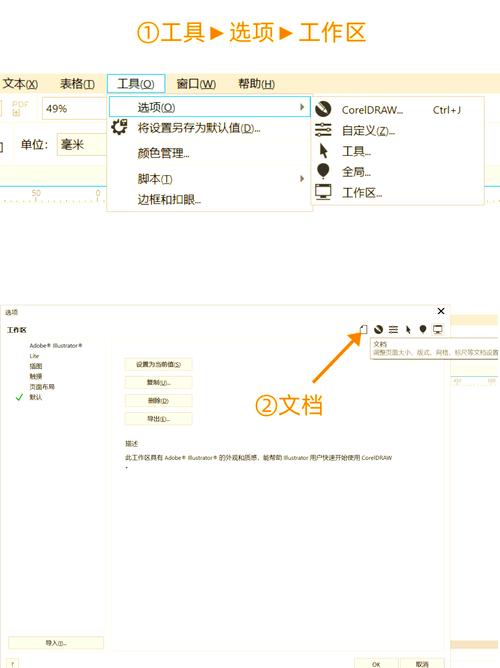This screenshot has width=500, height=668.
Task: Open 工作区... options entry
Action: (x=362, y=193)
